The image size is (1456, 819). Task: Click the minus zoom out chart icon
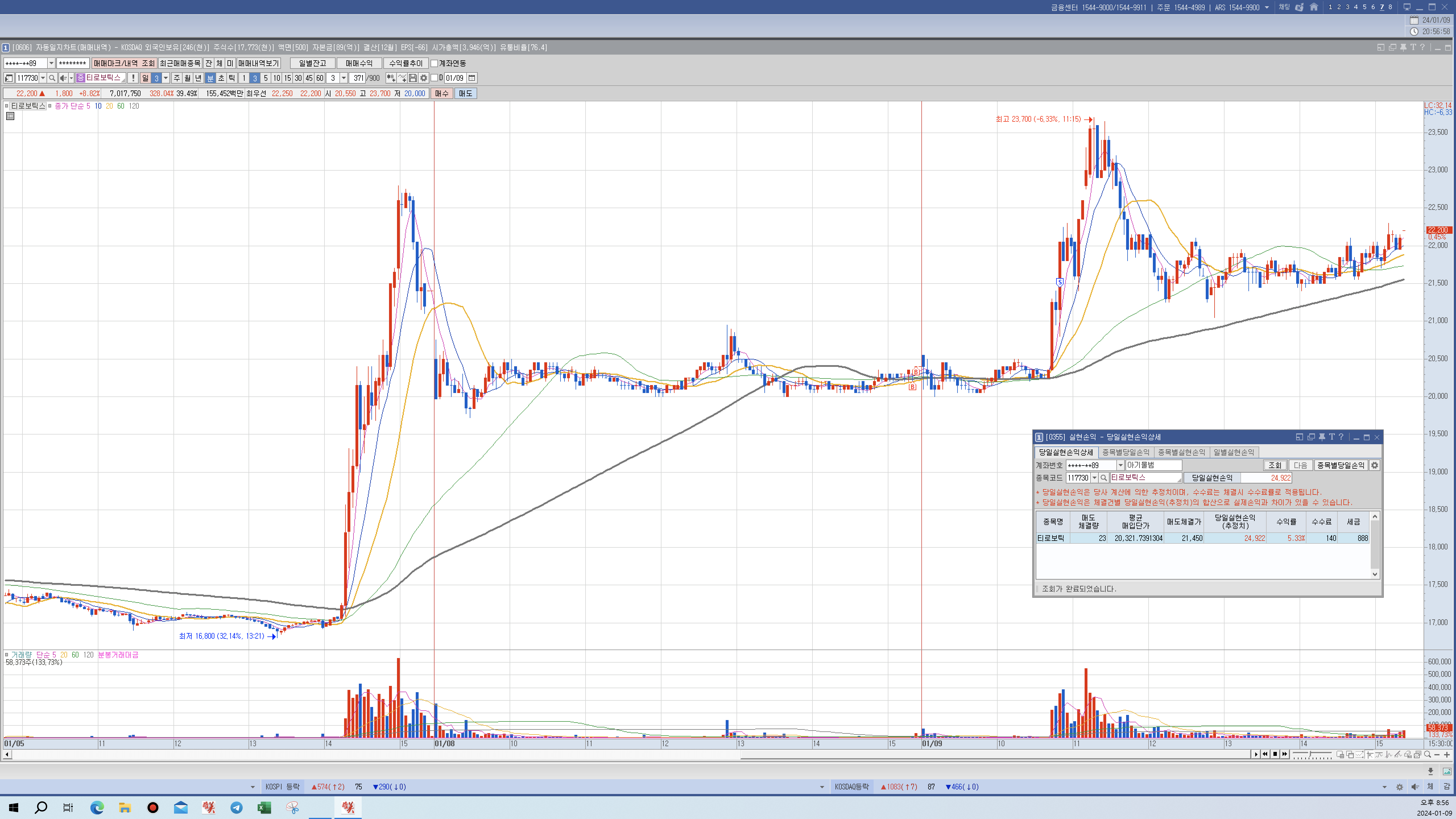coord(1437,754)
